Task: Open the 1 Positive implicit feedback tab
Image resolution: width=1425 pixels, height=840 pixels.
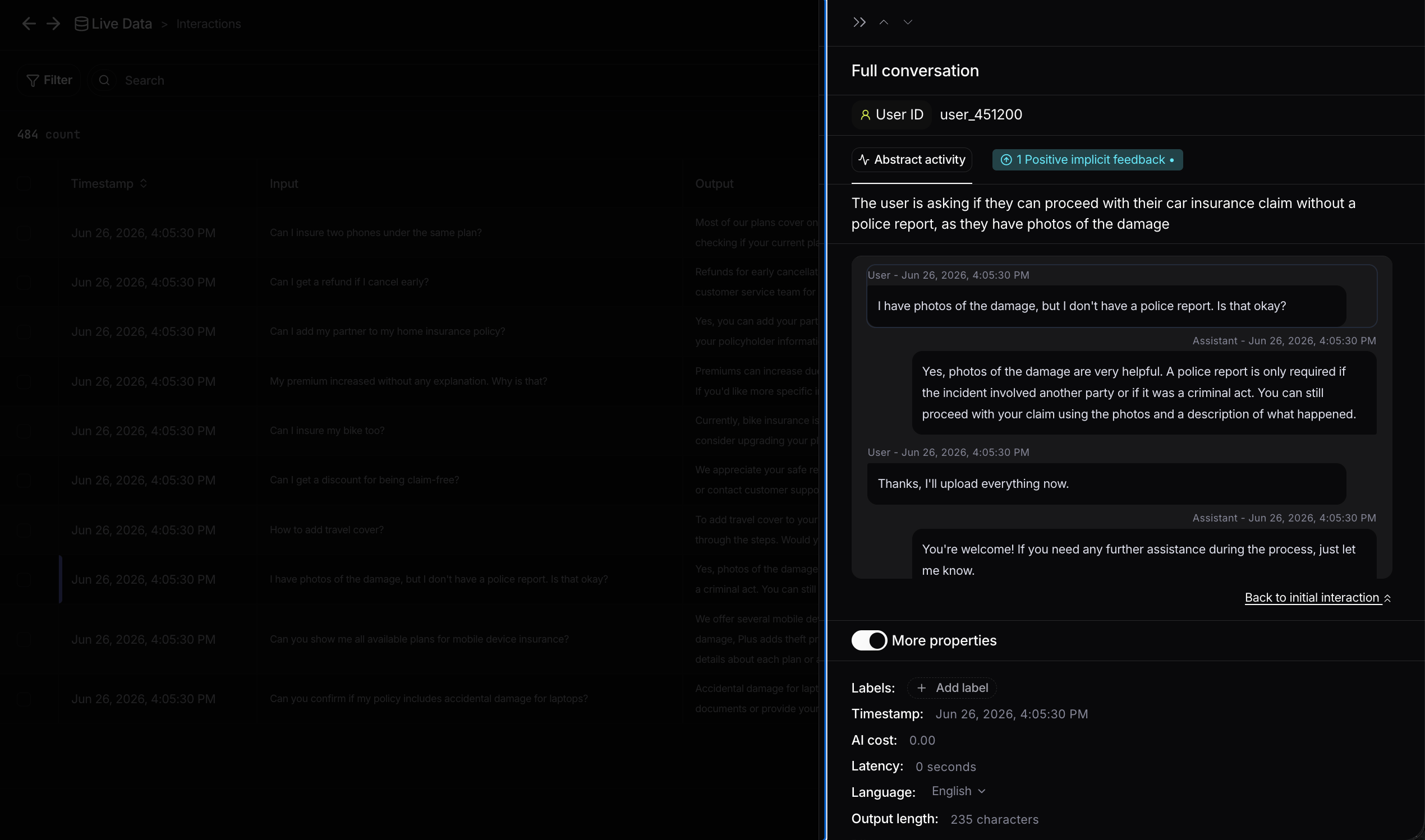Action: pyautogui.click(x=1087, y=160)
